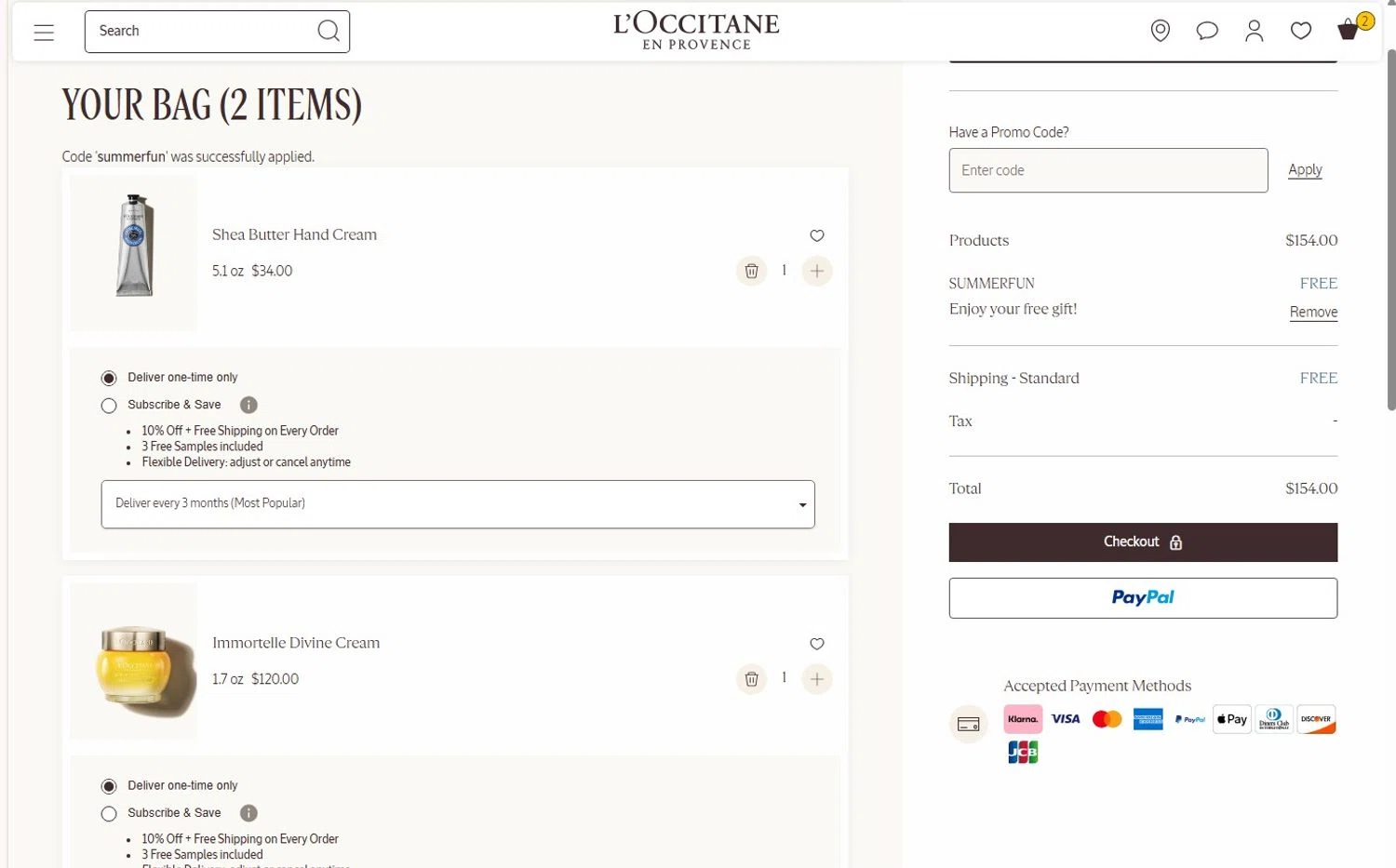Image resolution: width=1396 pixels, height=868 pixels.
Task: Add Immortelle Divine Cream to wishlist
Action: [x=817, y=644]
